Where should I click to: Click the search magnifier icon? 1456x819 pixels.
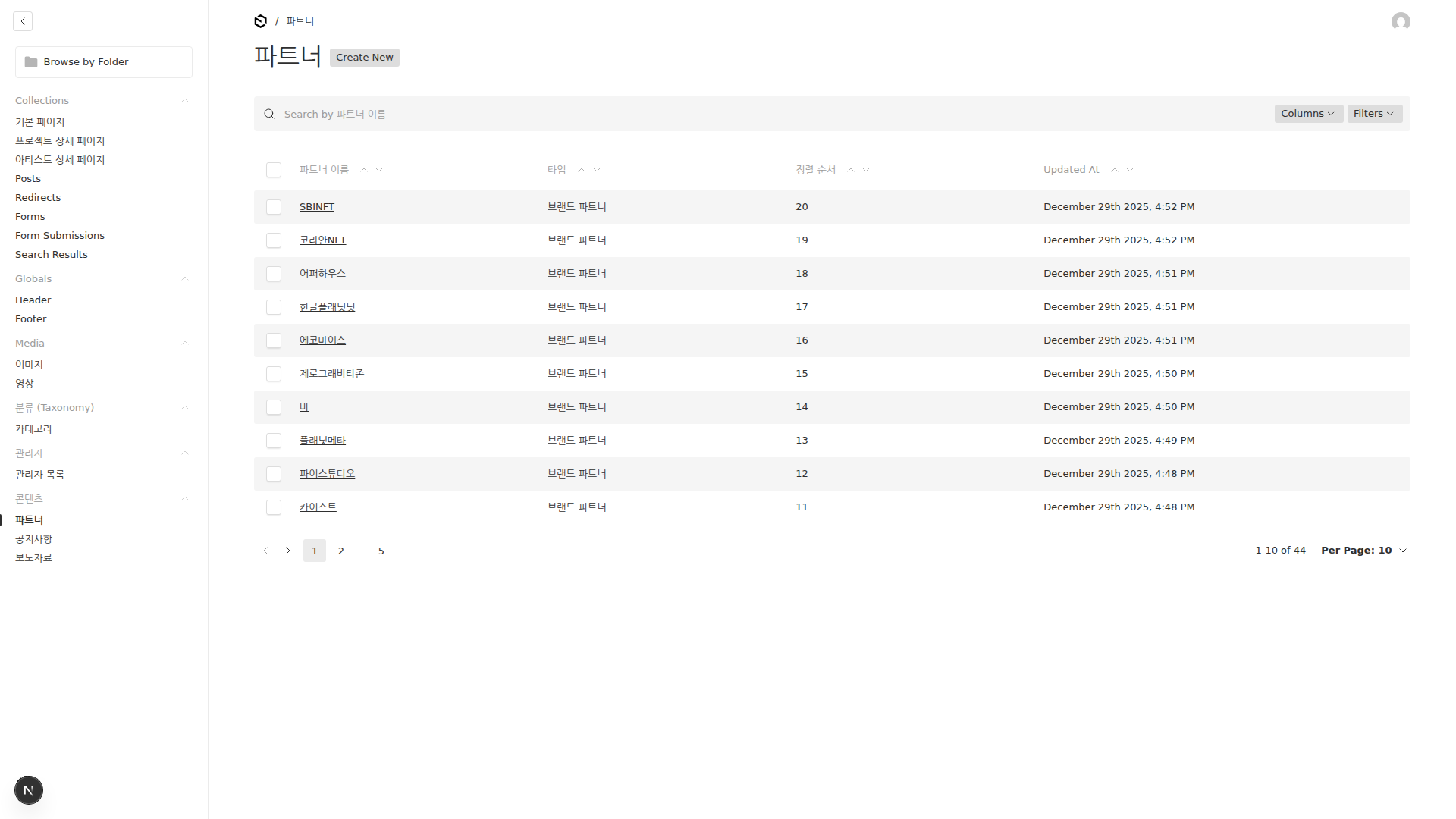click(x=269, y=114)
